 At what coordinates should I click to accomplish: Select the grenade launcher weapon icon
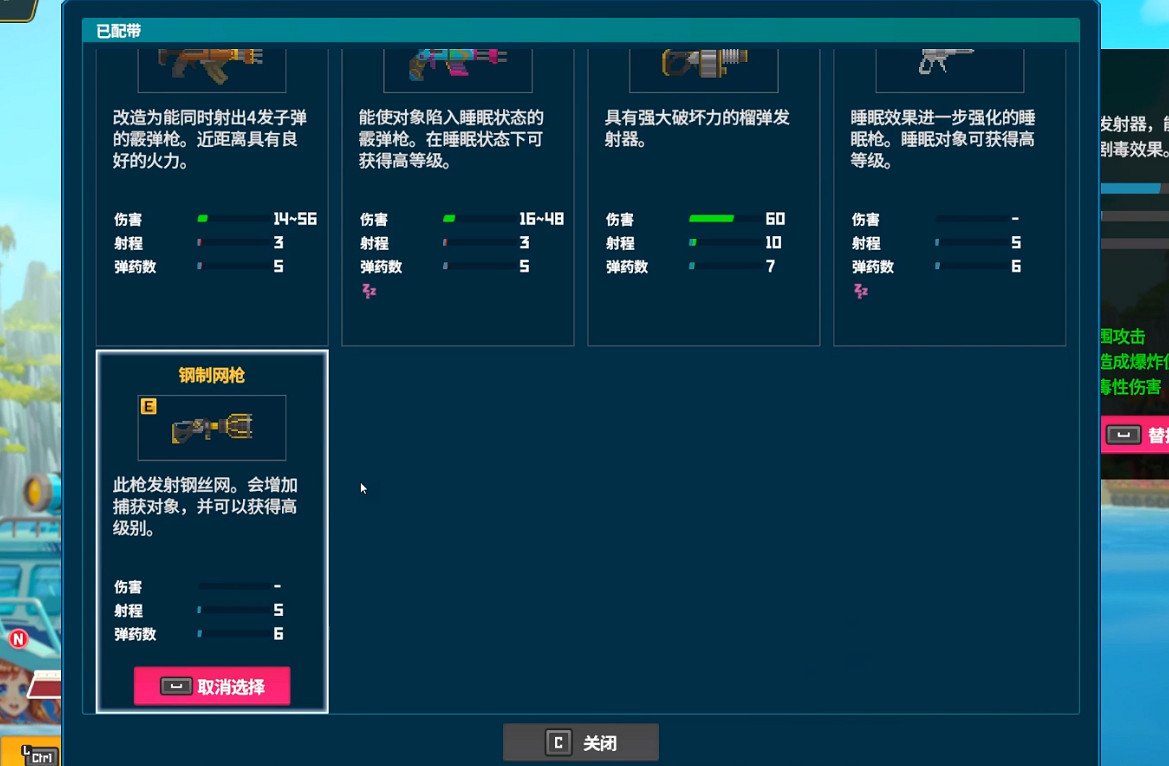tap(703, 64)
